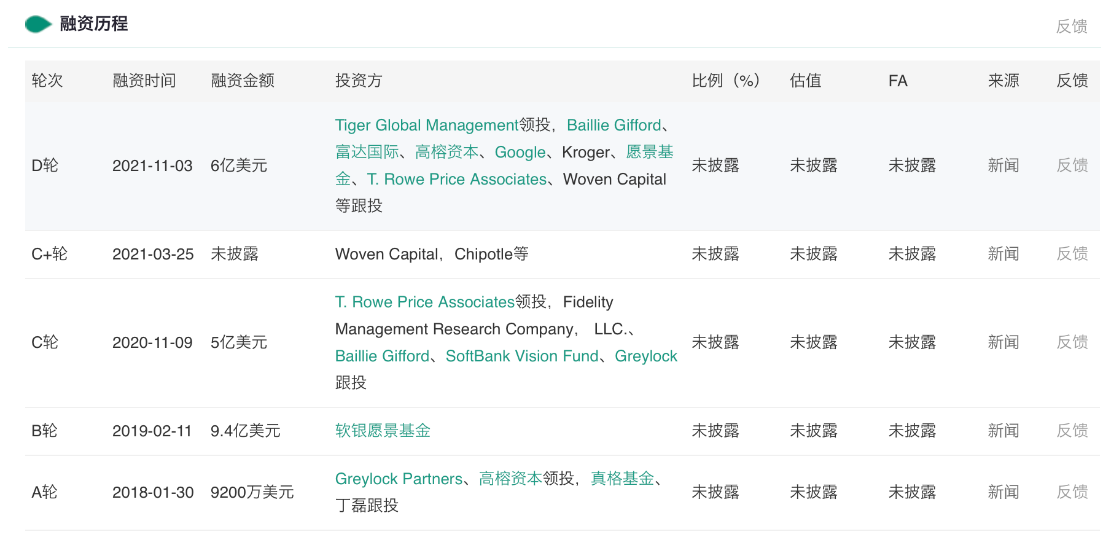1101x553 pixels.
Task: Click 新闻 source in A轮 row
Action: click(1003, 492)
